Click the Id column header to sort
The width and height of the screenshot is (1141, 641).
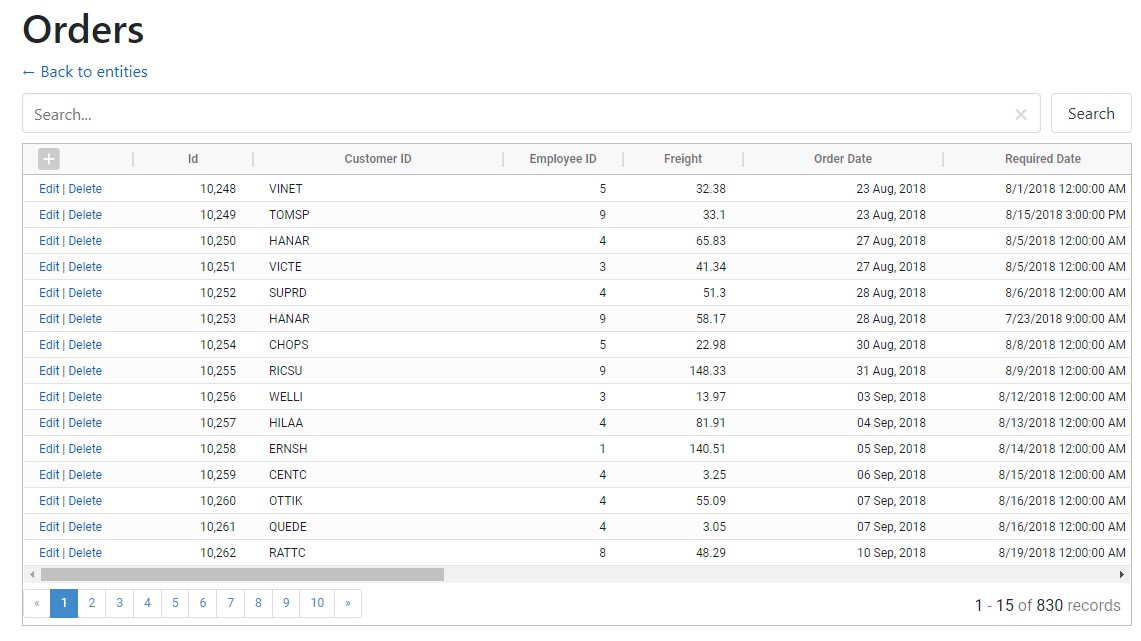[193, 158]
